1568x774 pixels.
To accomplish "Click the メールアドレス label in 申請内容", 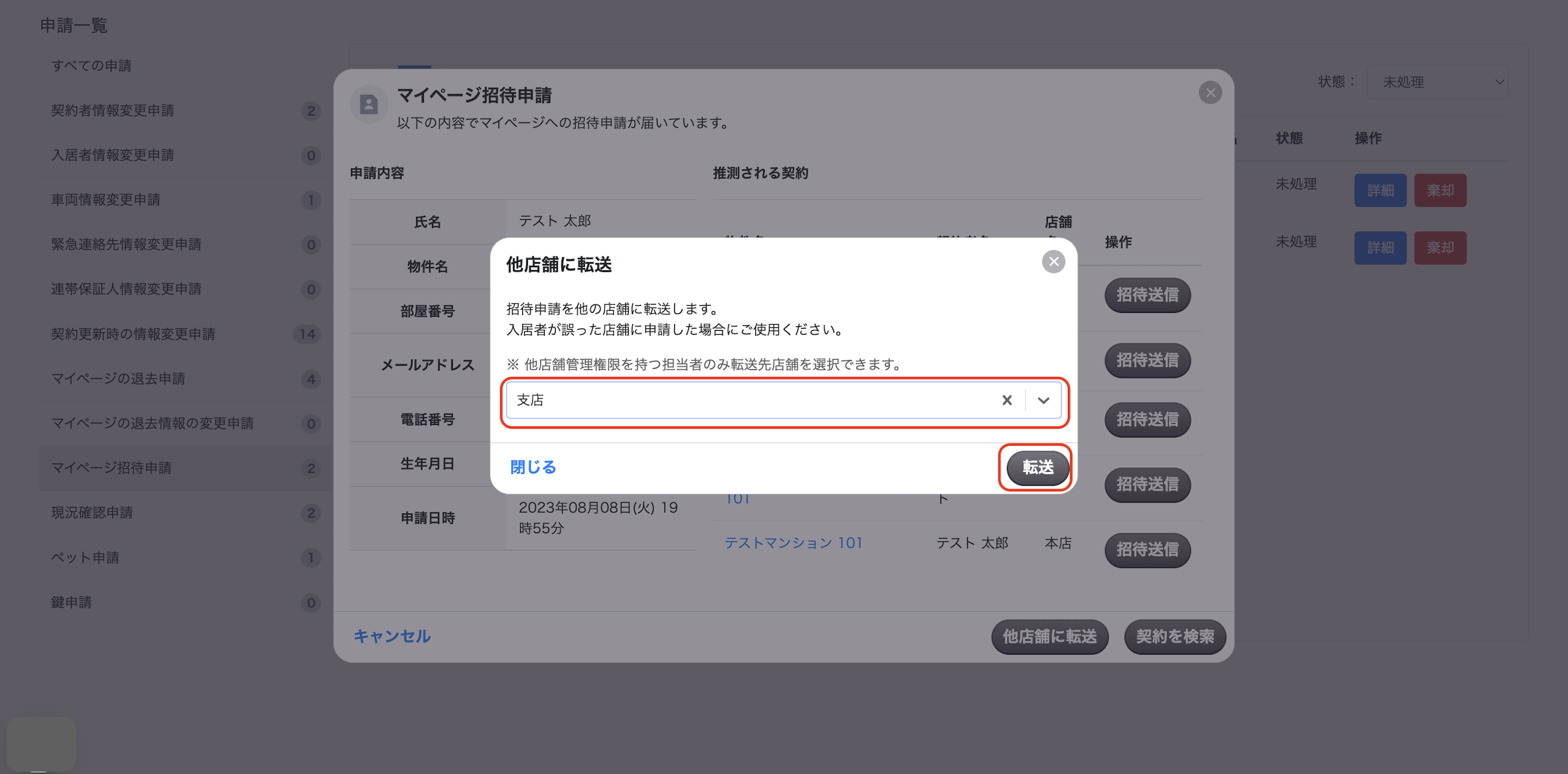I will click(427, 365).
